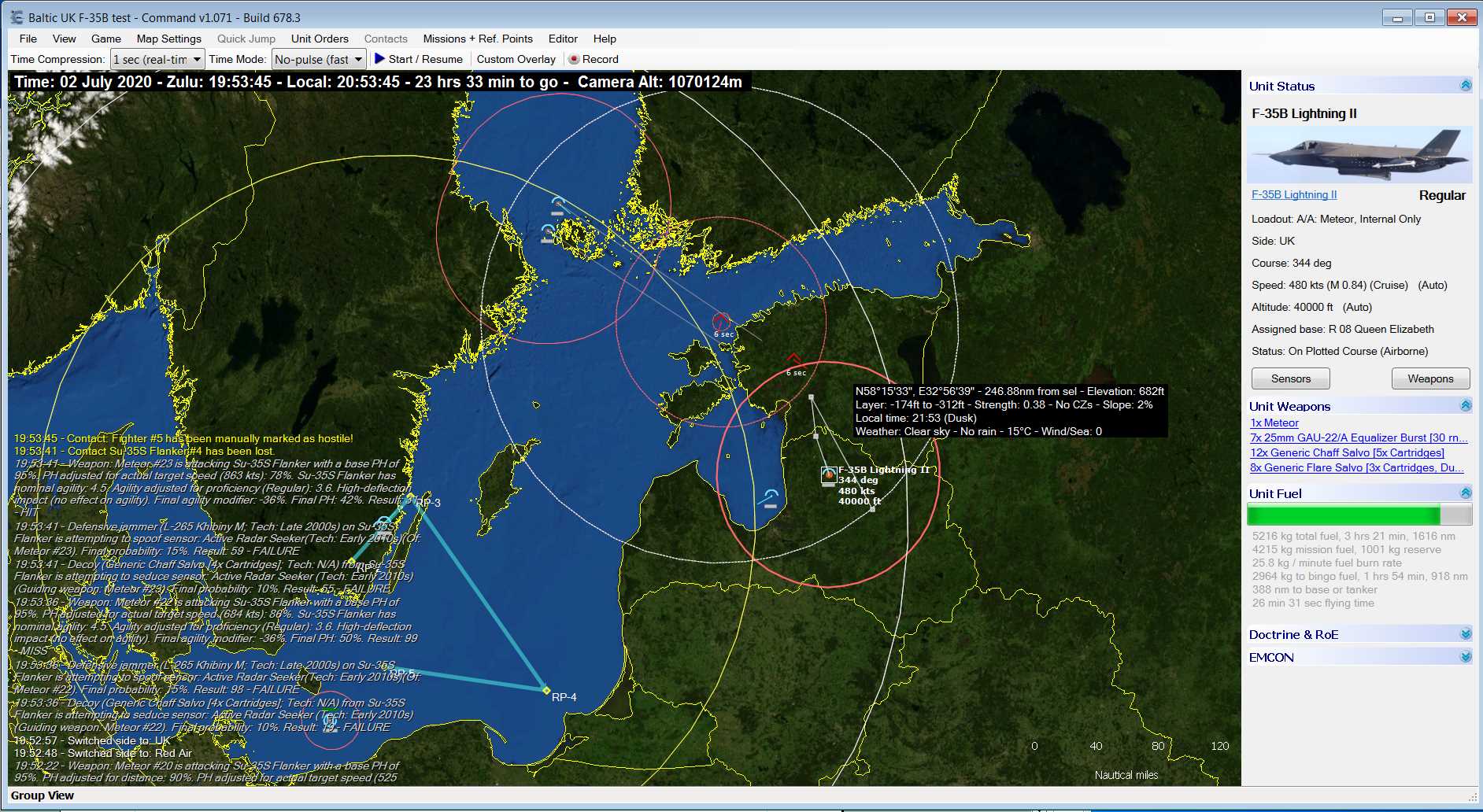The height and width of the screenshot is (812, 1483).
Task: Click the RP-3 reference point diamond
Action: tap(410, 496)
